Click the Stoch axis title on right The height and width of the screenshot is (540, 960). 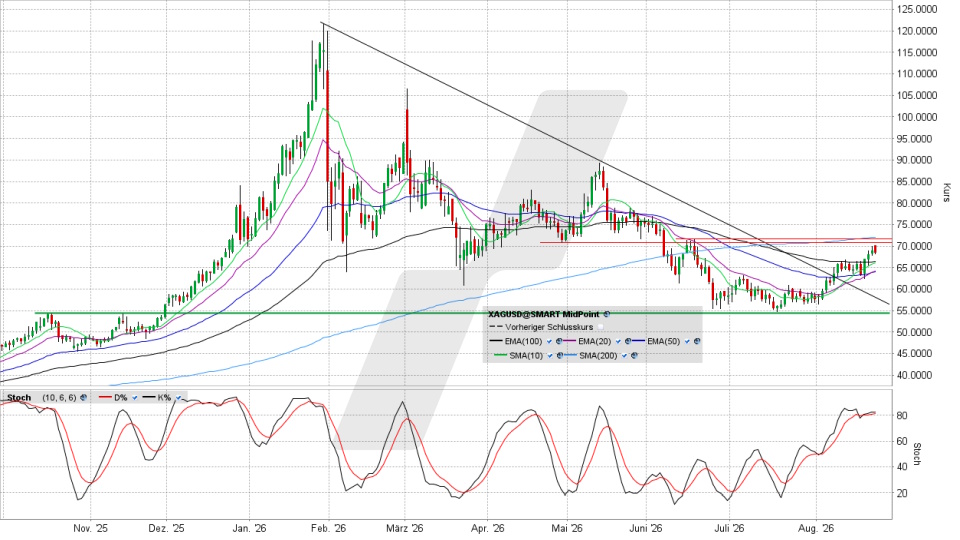917,454
